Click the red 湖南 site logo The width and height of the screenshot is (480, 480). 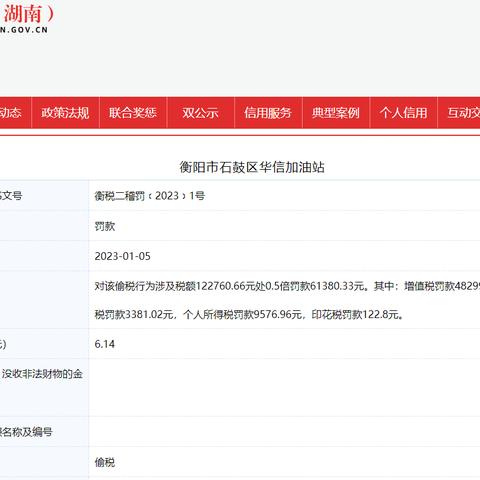[x=28, y=14]
